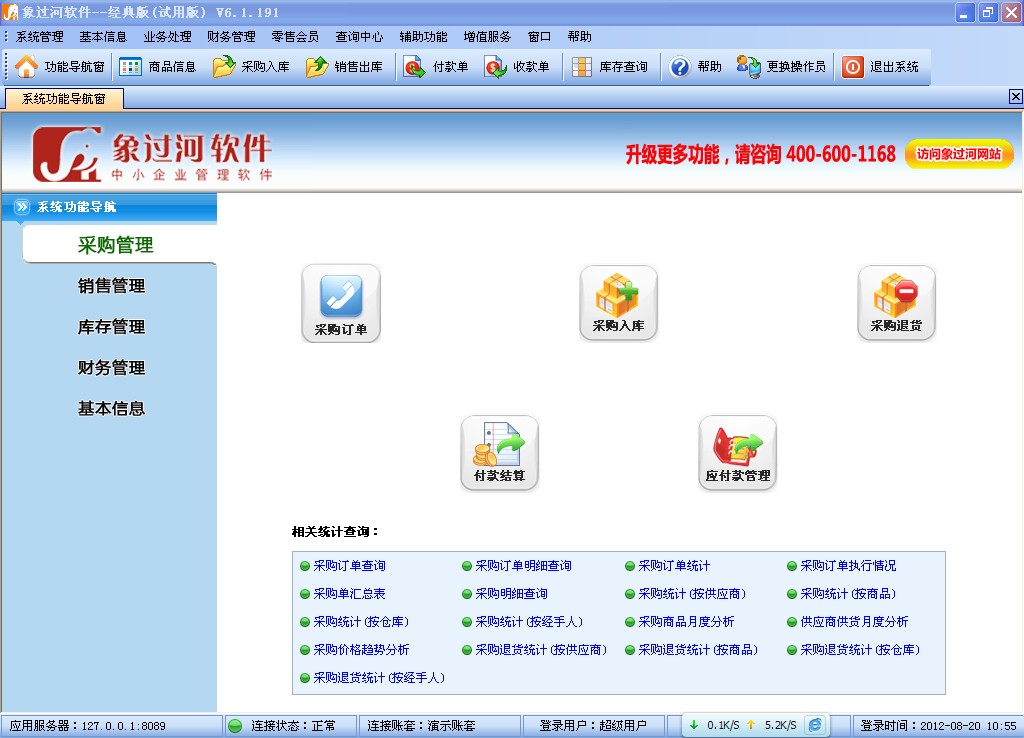Click the 象过河软件 logo in the banner

(152, 154)
